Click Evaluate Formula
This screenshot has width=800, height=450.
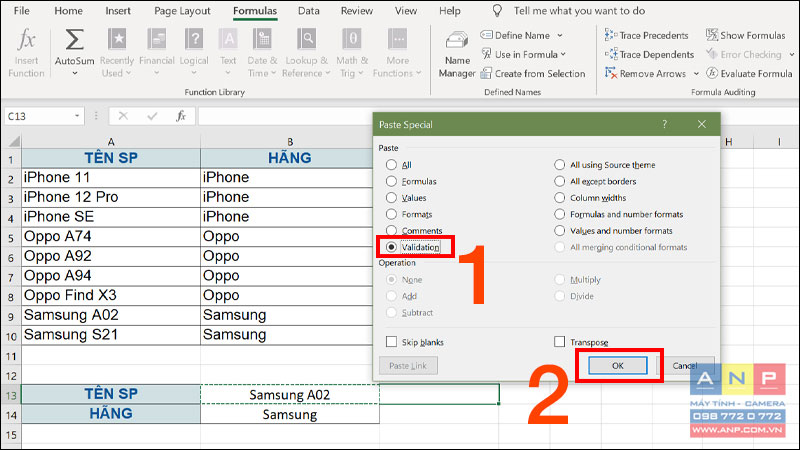(749, 73)
